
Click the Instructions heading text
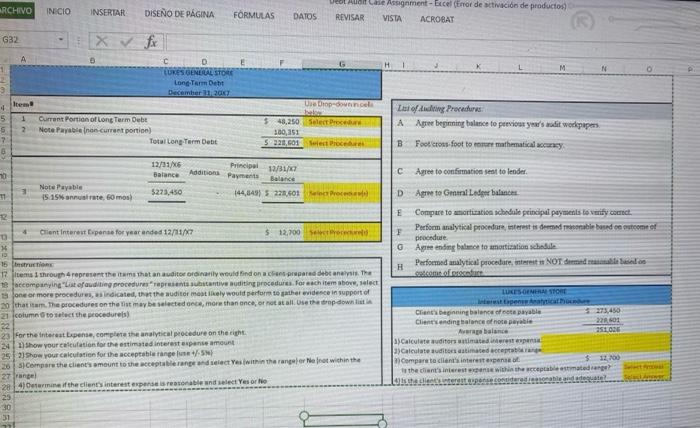(x=33, y=264)
